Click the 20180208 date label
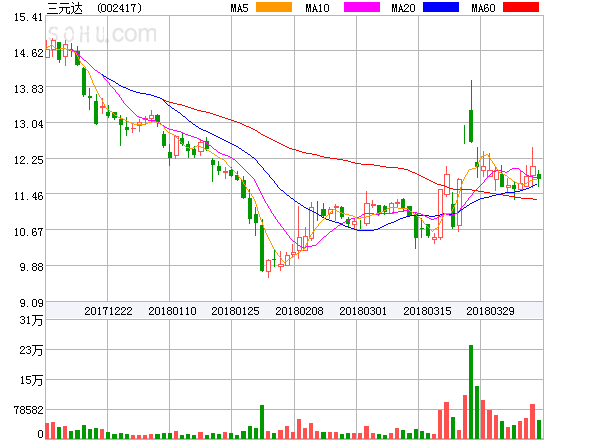 [299, 311]
